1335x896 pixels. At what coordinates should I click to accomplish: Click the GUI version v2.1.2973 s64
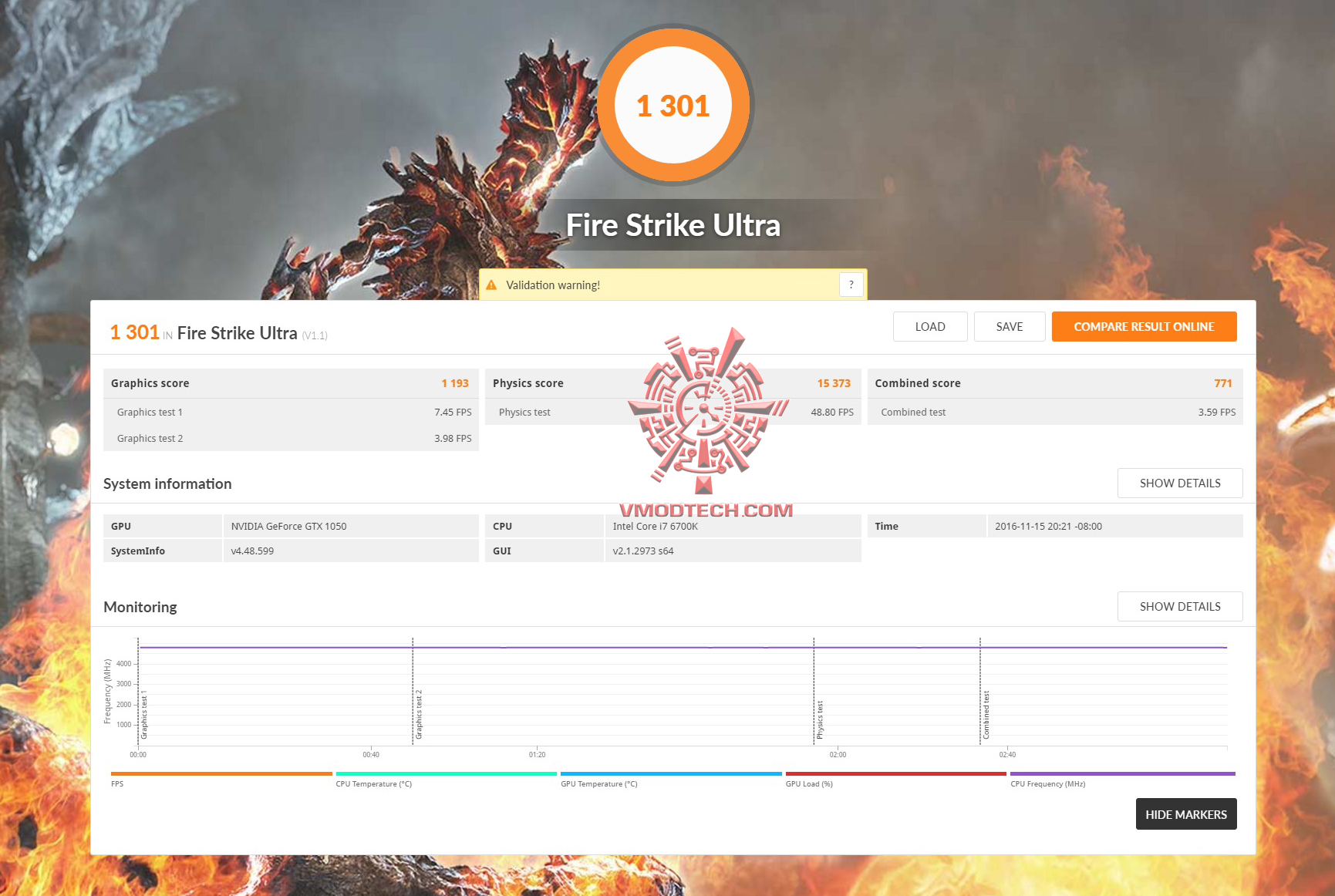click(x=643, y=551)
